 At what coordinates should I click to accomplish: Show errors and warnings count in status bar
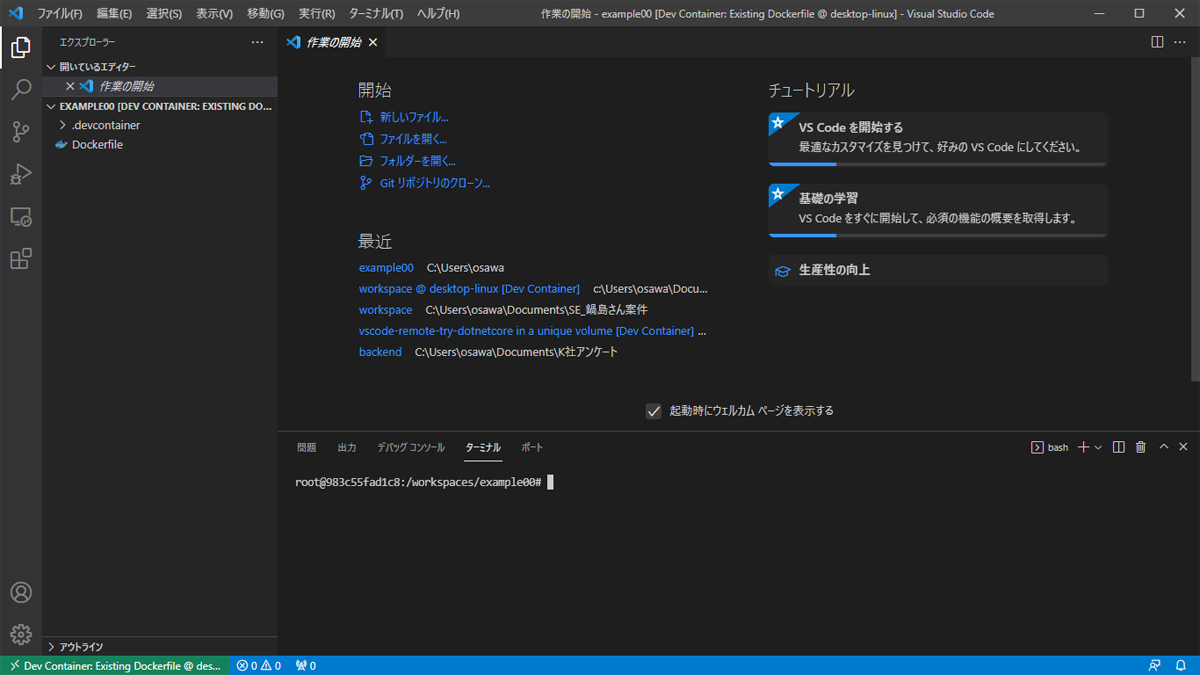(x=259, y=665)
